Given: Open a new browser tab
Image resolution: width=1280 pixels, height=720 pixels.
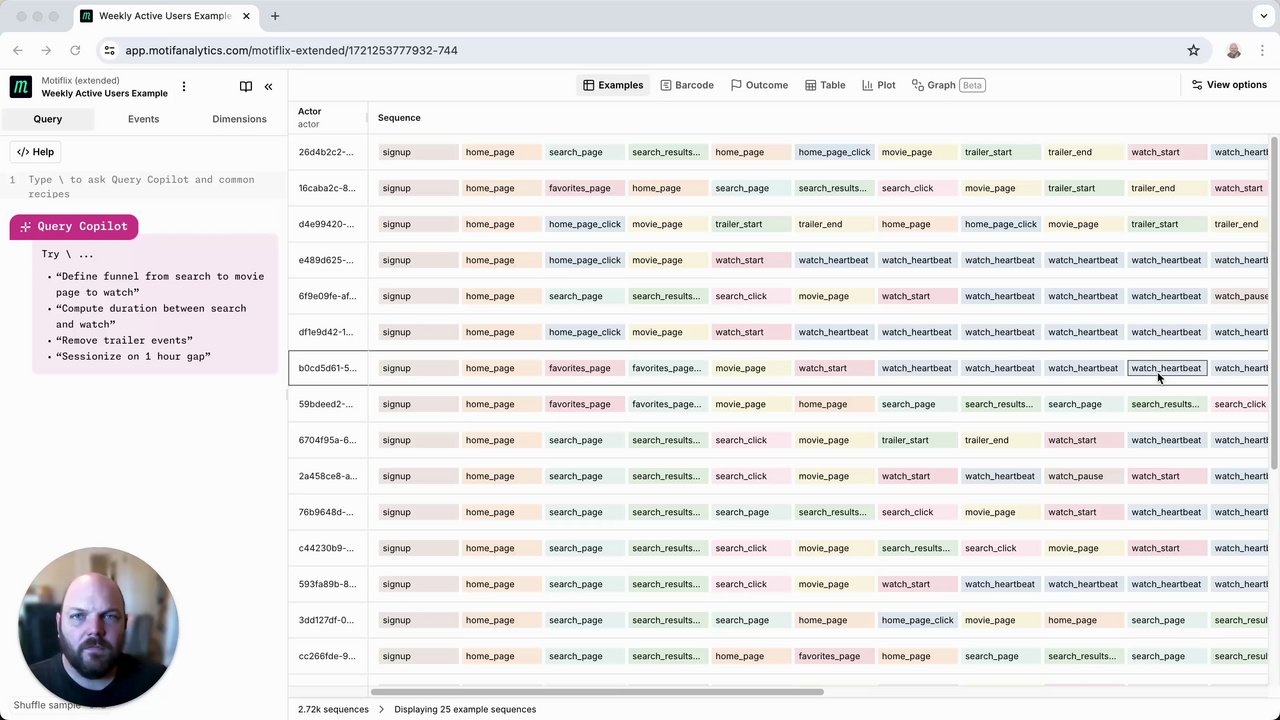Looking at the screenshot, I should [x=275, y=16].
